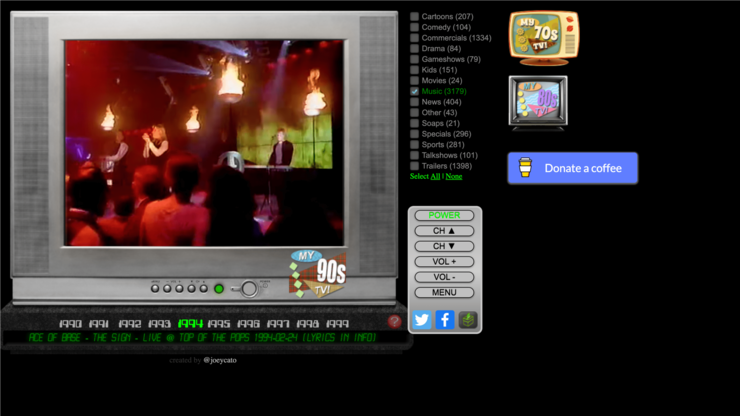Raise volume with VOL + button
Image resolution: width=740 pixels, height=416 pixels.
coord(444,262)
